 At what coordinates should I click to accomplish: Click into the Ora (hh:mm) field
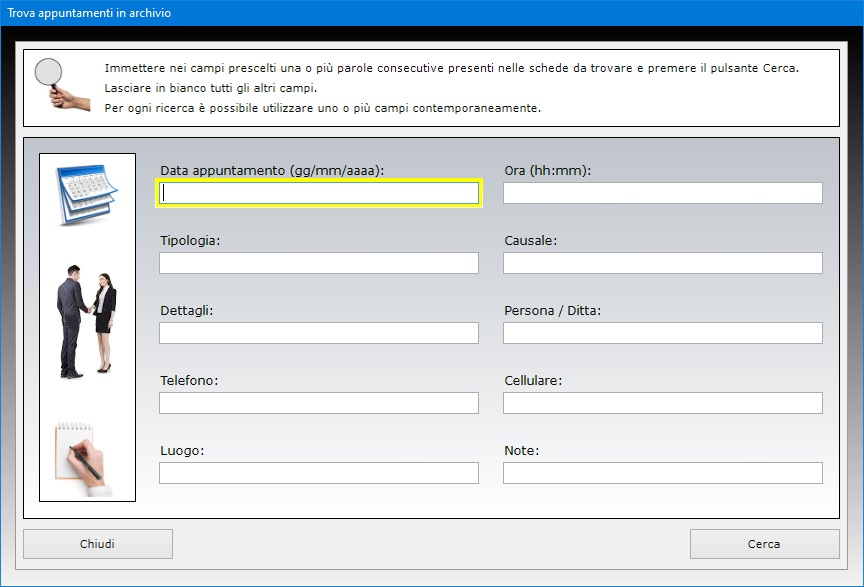(x=662, y=193)
